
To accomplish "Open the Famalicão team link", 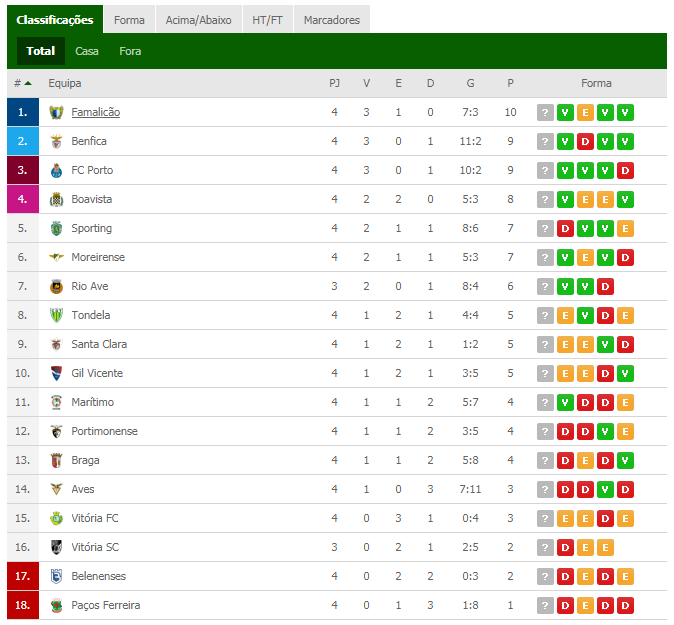I will click(95, 113).
